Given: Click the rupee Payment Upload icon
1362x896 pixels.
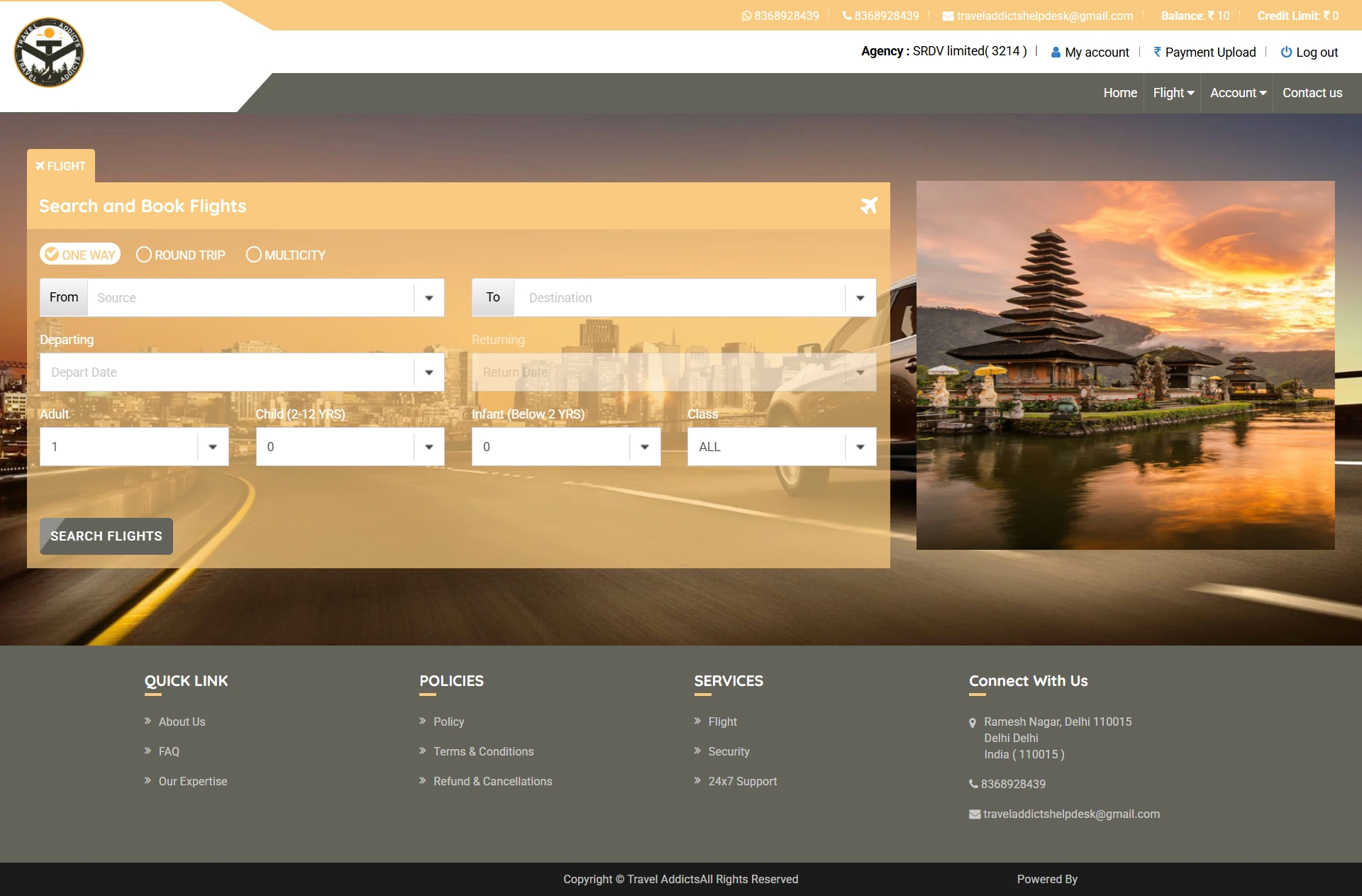Looking at the screenshot, I should pyautogui.click(x=1157, y=52).
